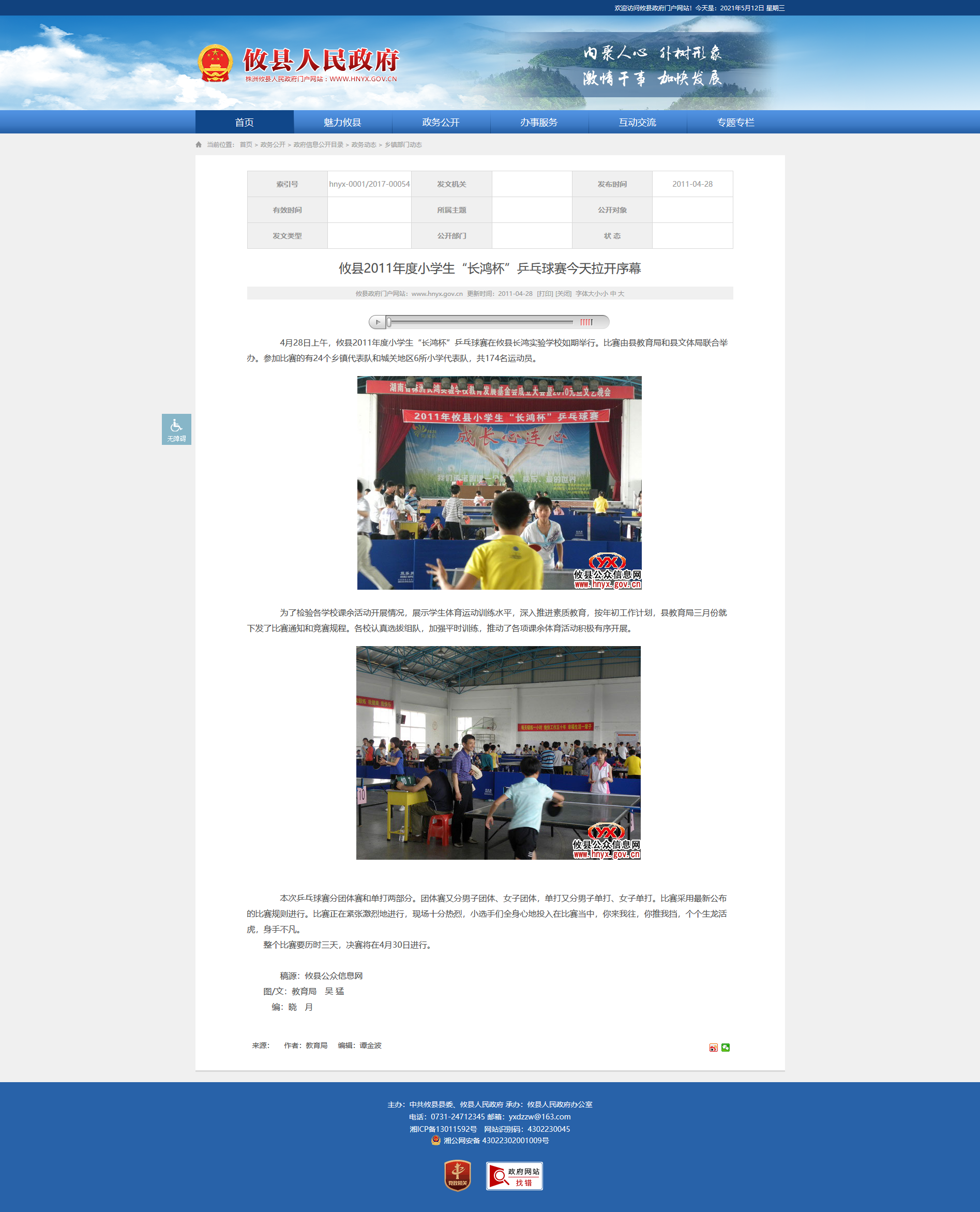Share article via Weibo icon
980x1212 pixels.
(713, 1048)
